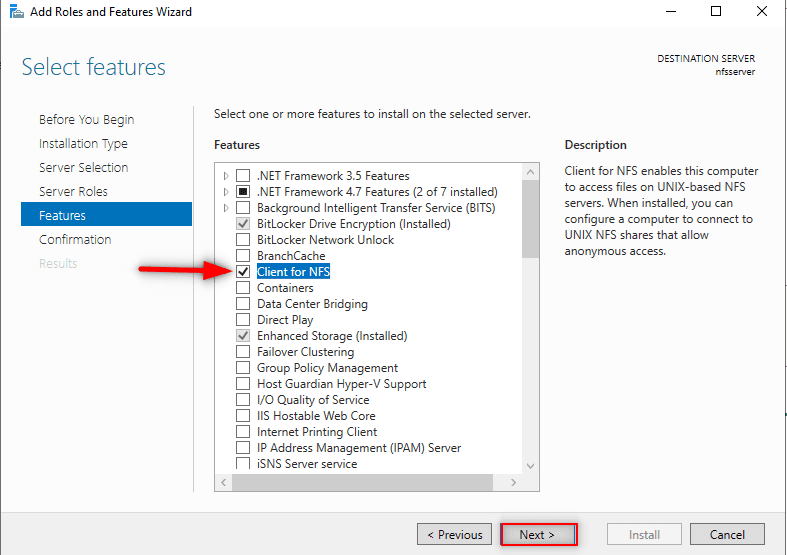Switch to the Installation Type step
Image resolution: width=787 pixels, height=555 pixels.
click(x=83, y=143)
